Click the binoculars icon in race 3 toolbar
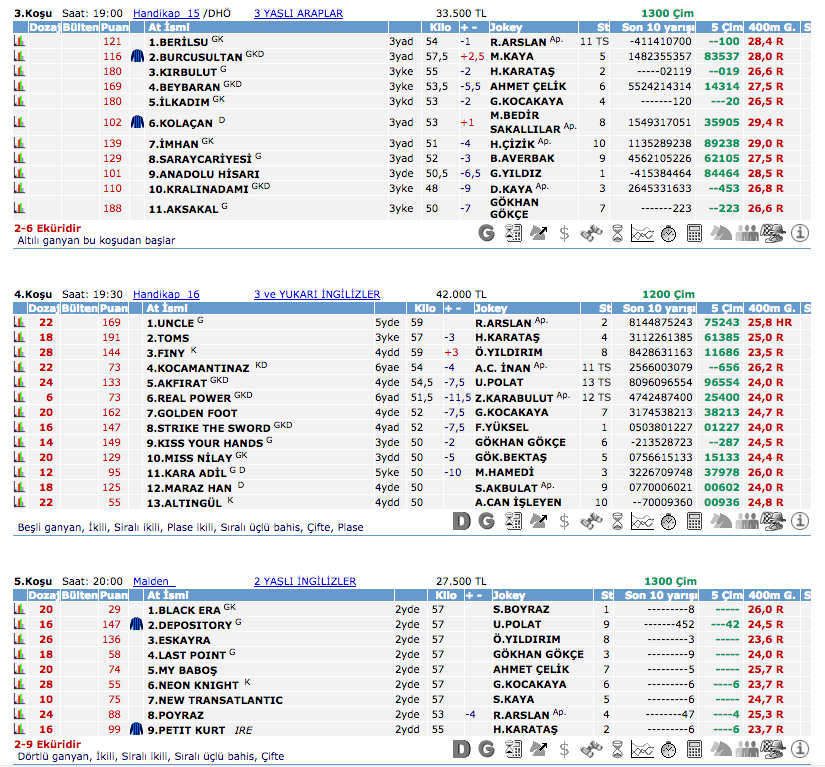The image size is (825, 767). click(x=591, y=233)
